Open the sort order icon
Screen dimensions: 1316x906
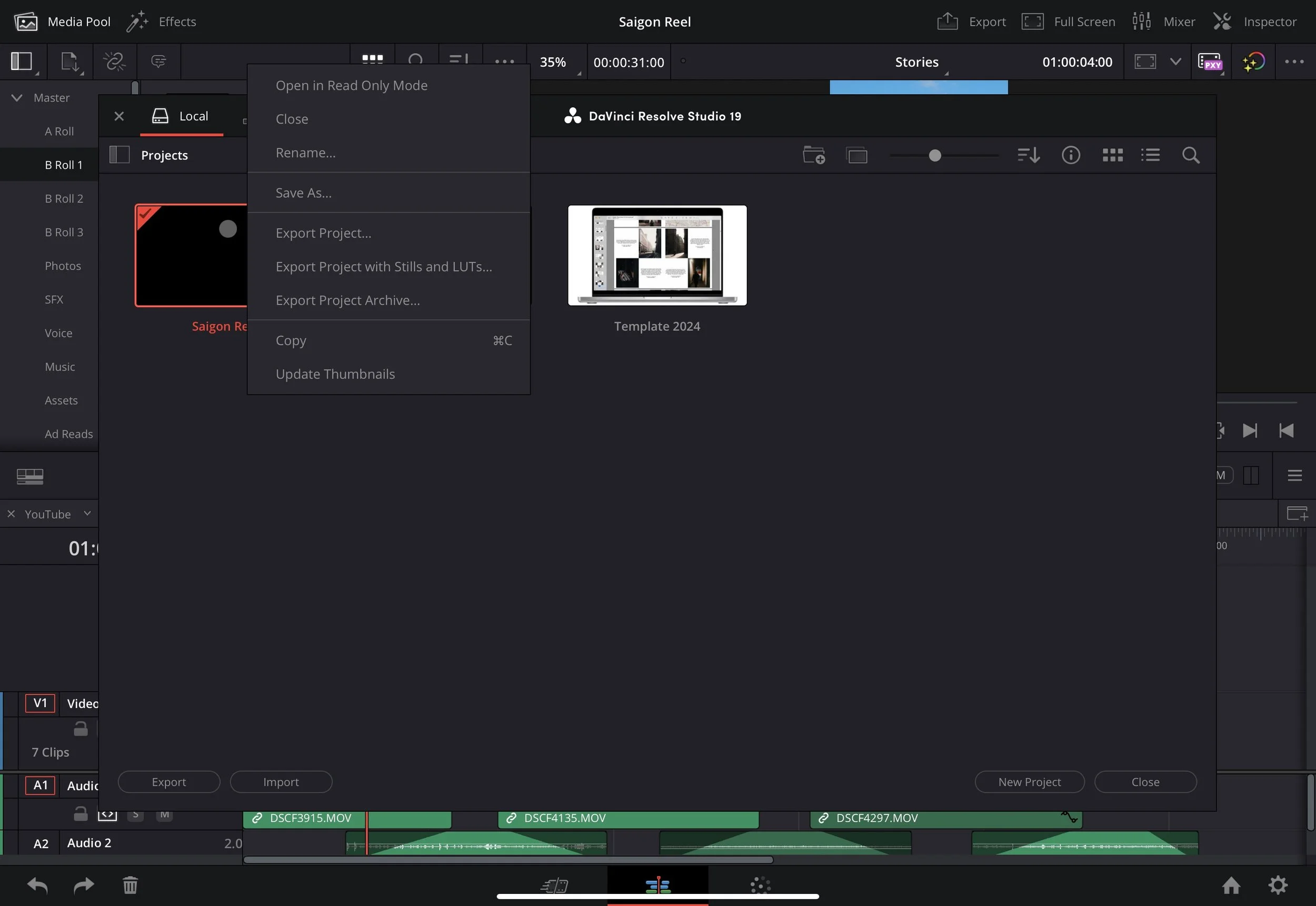pos(1028,155)
